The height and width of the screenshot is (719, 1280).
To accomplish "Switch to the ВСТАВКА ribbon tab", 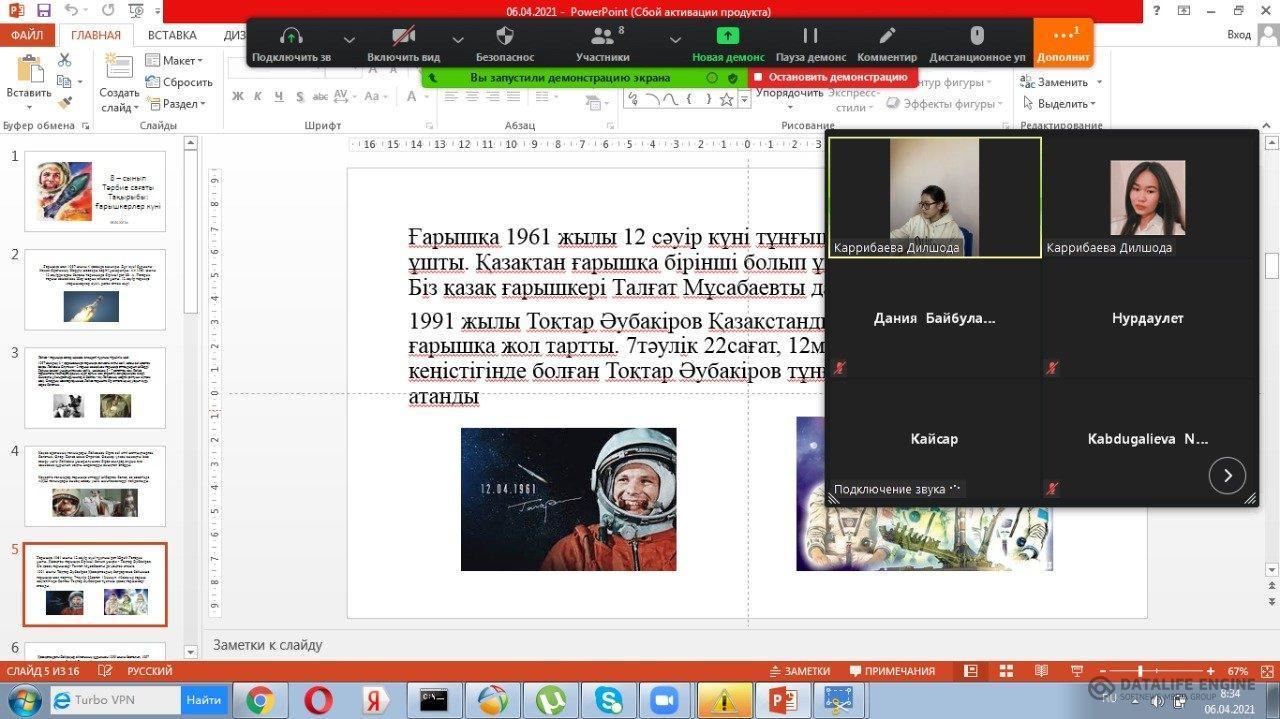I will 172,35.
